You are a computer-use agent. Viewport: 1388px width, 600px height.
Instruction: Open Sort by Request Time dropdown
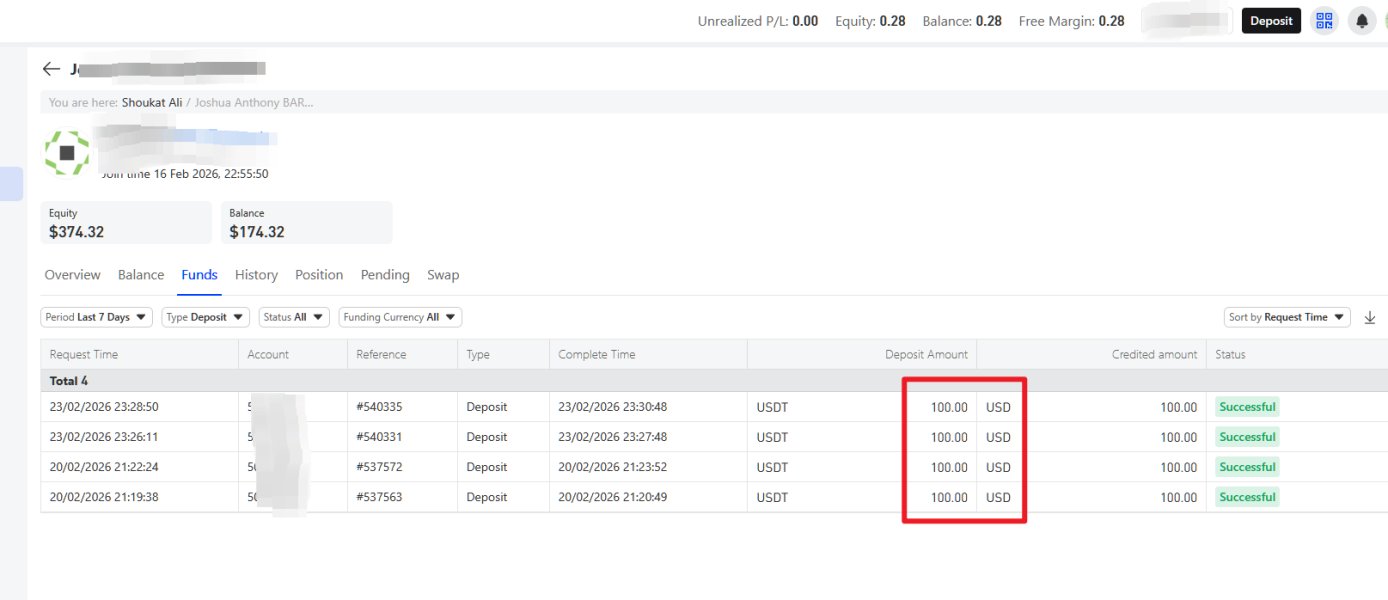1287,317
